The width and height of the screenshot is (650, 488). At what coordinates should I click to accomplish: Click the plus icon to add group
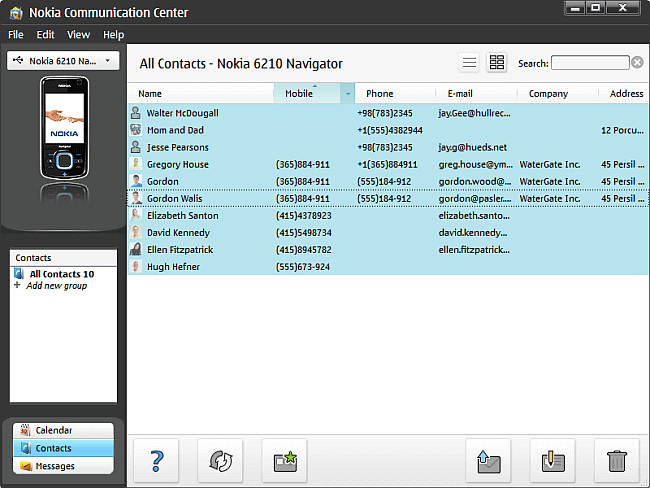pos(17,285)
